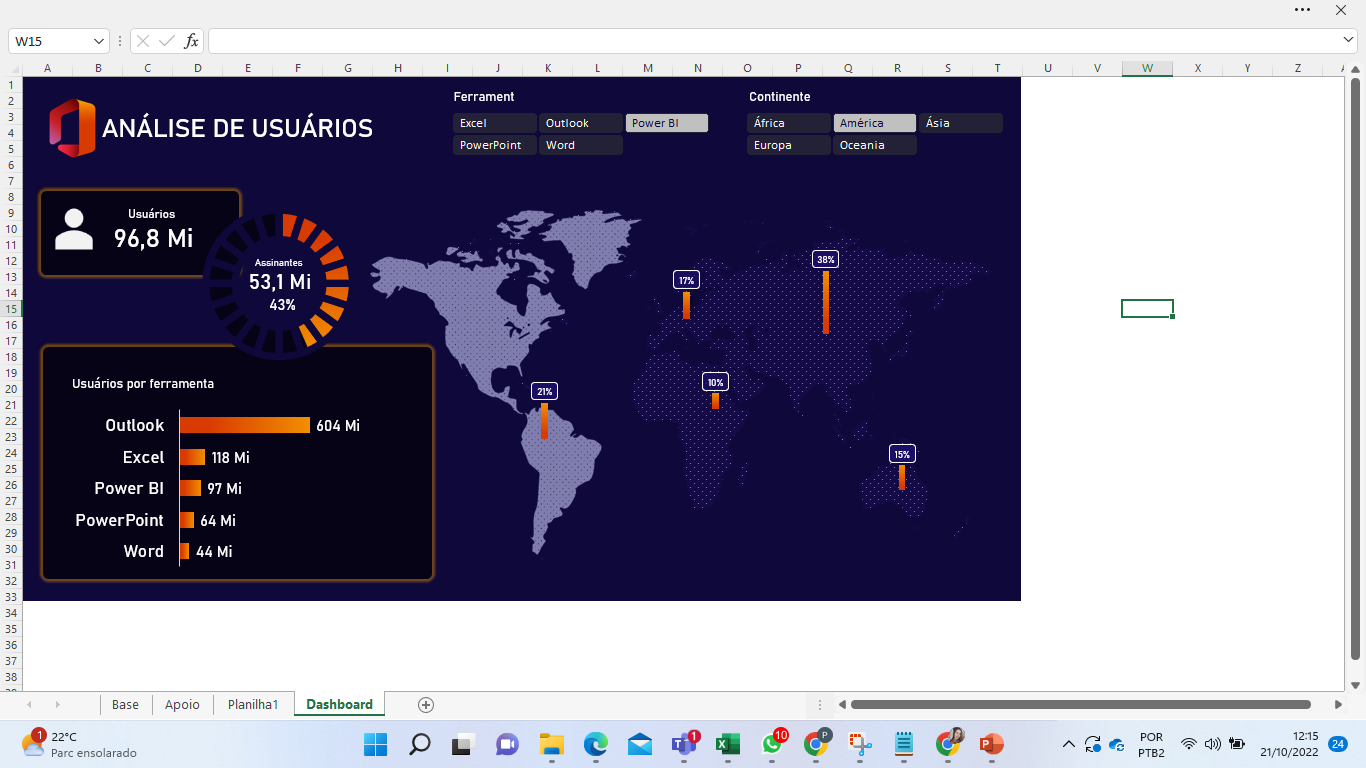
Task: Click the Office logo in the dashboard header
Action: [x=72, y=128]
